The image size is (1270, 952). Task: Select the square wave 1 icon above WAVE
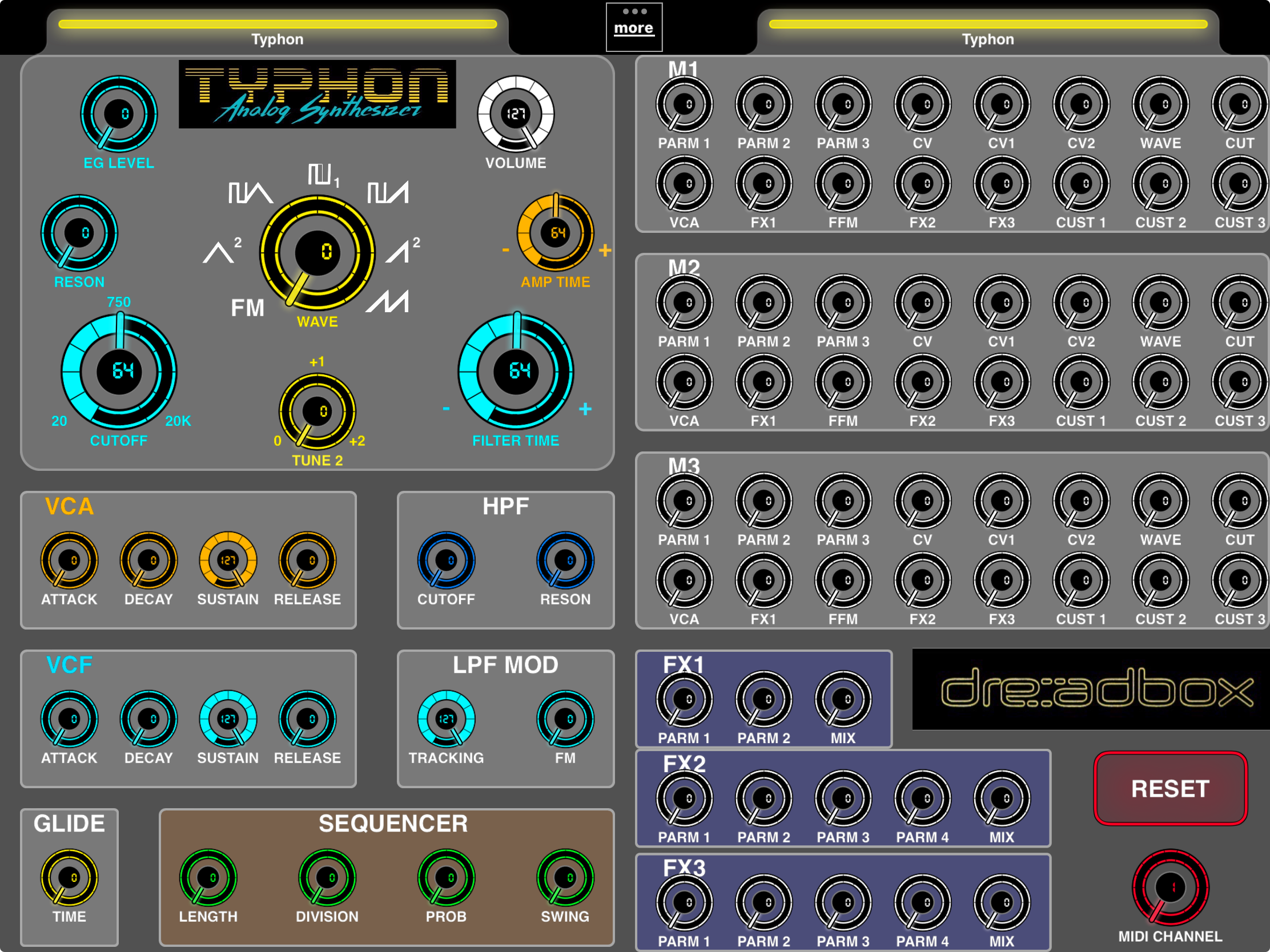[x=324, y=175]
